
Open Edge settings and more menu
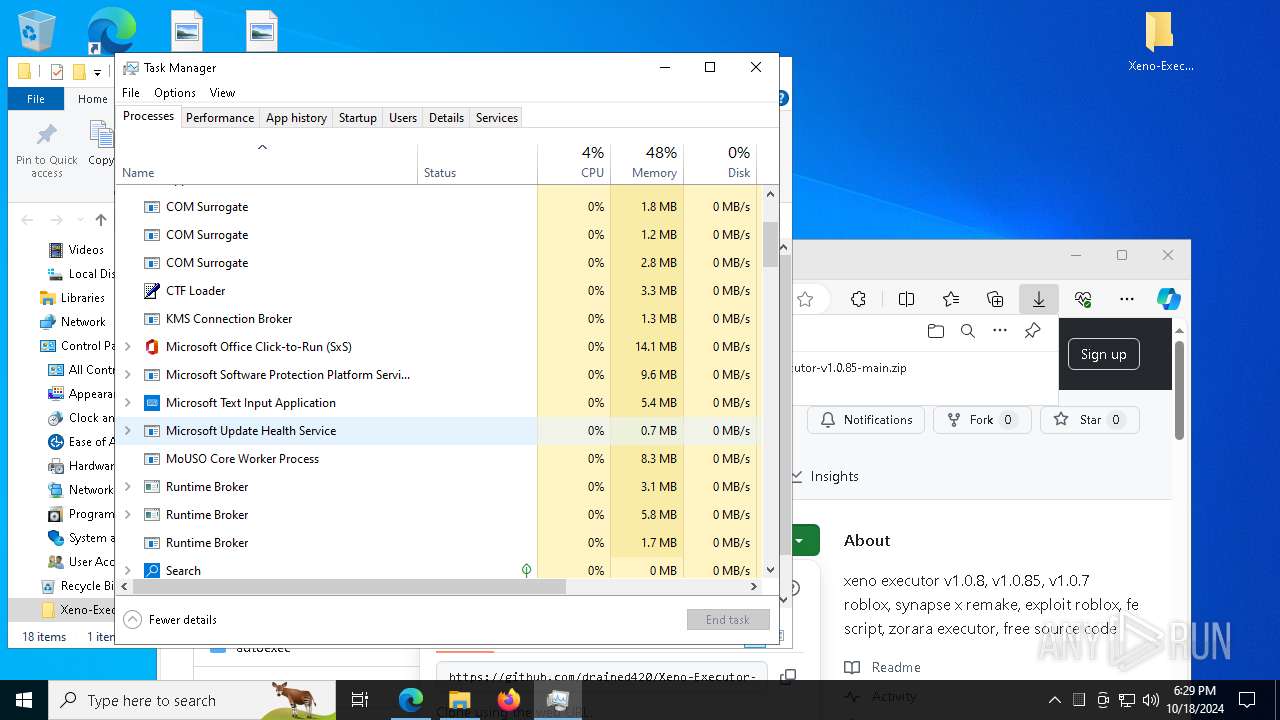[x=1127, y=299]
